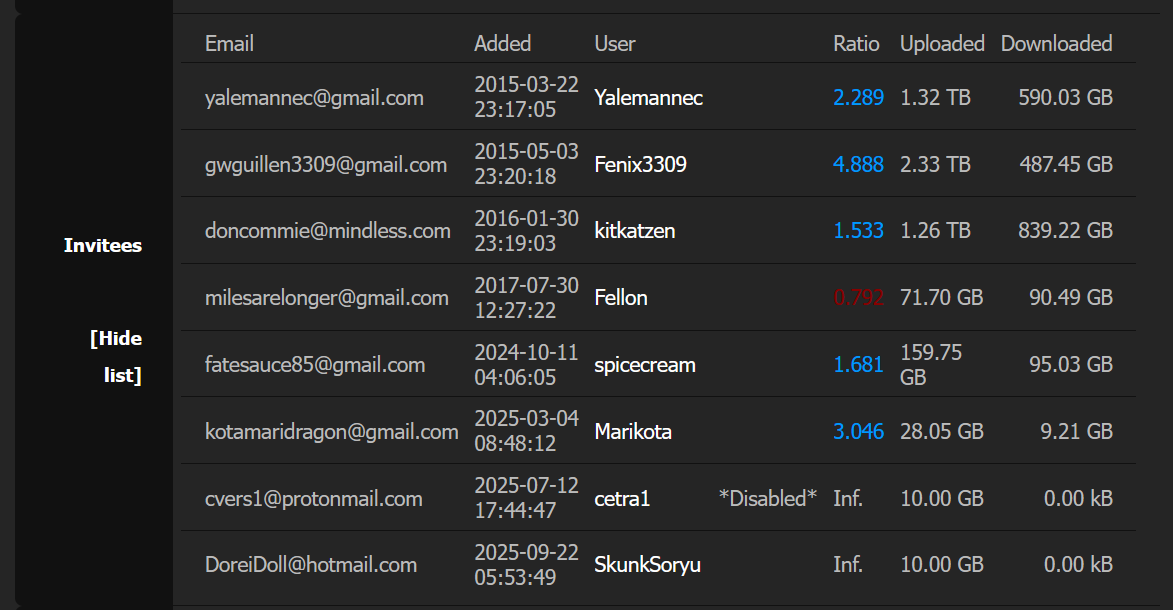
Task: Visit kitkatzen's profile page
Action: 634,231
